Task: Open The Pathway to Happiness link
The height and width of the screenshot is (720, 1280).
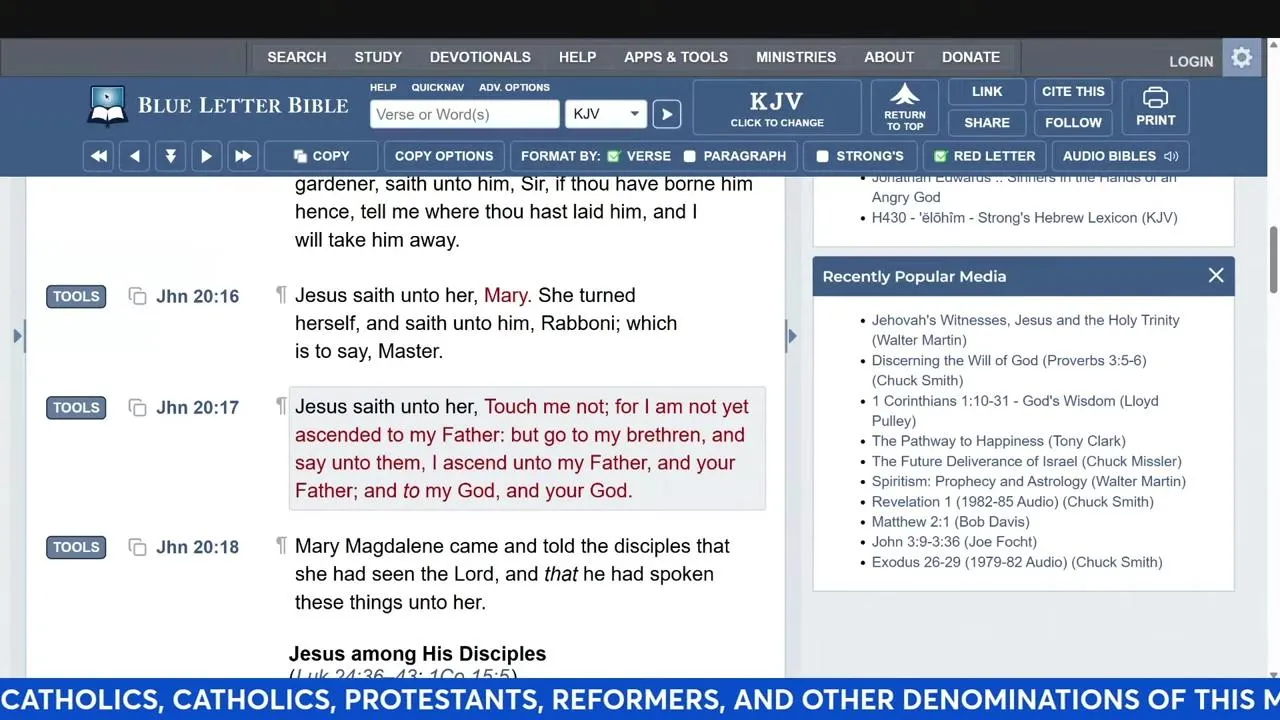Action: [x=998, y=441]
